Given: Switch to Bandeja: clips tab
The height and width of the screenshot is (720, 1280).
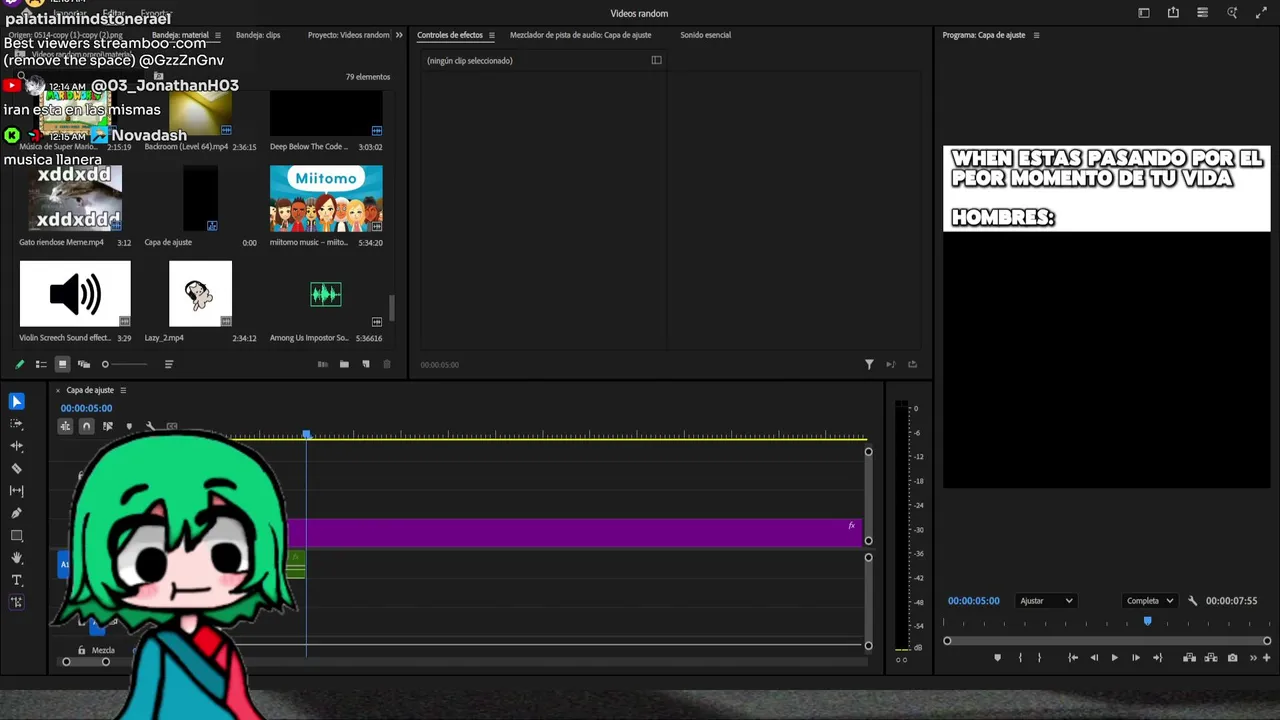Looking at the screenshot, I should [x=258, y=35].
